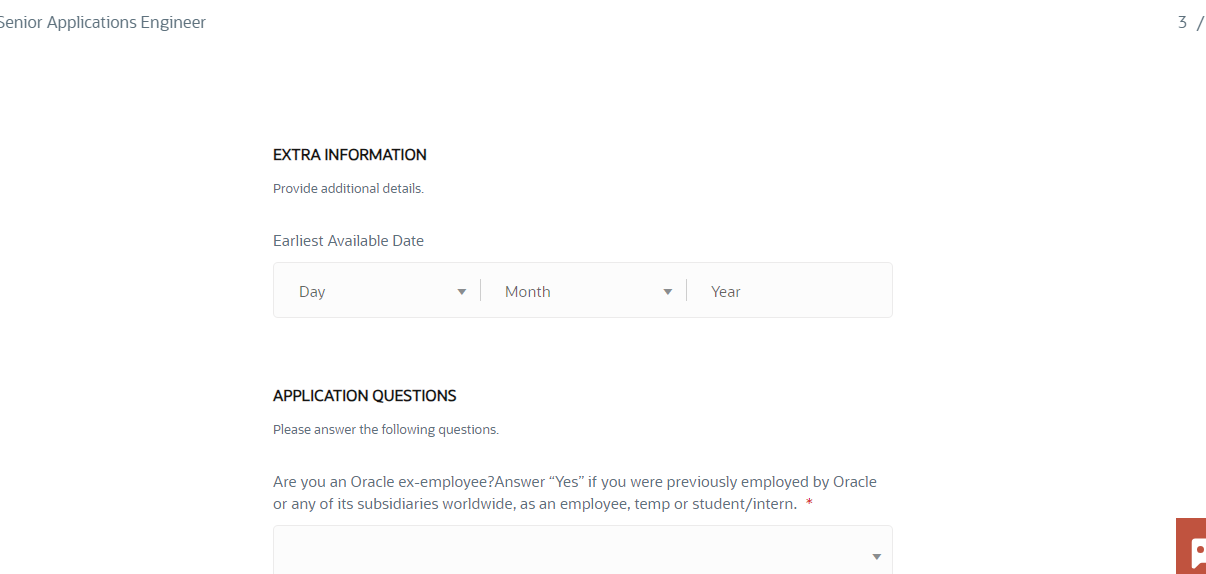Image resolution: width=1206 pixels, height=574 pixels.
Task: Click the divider between Month and Year
Action: [687, 291]
